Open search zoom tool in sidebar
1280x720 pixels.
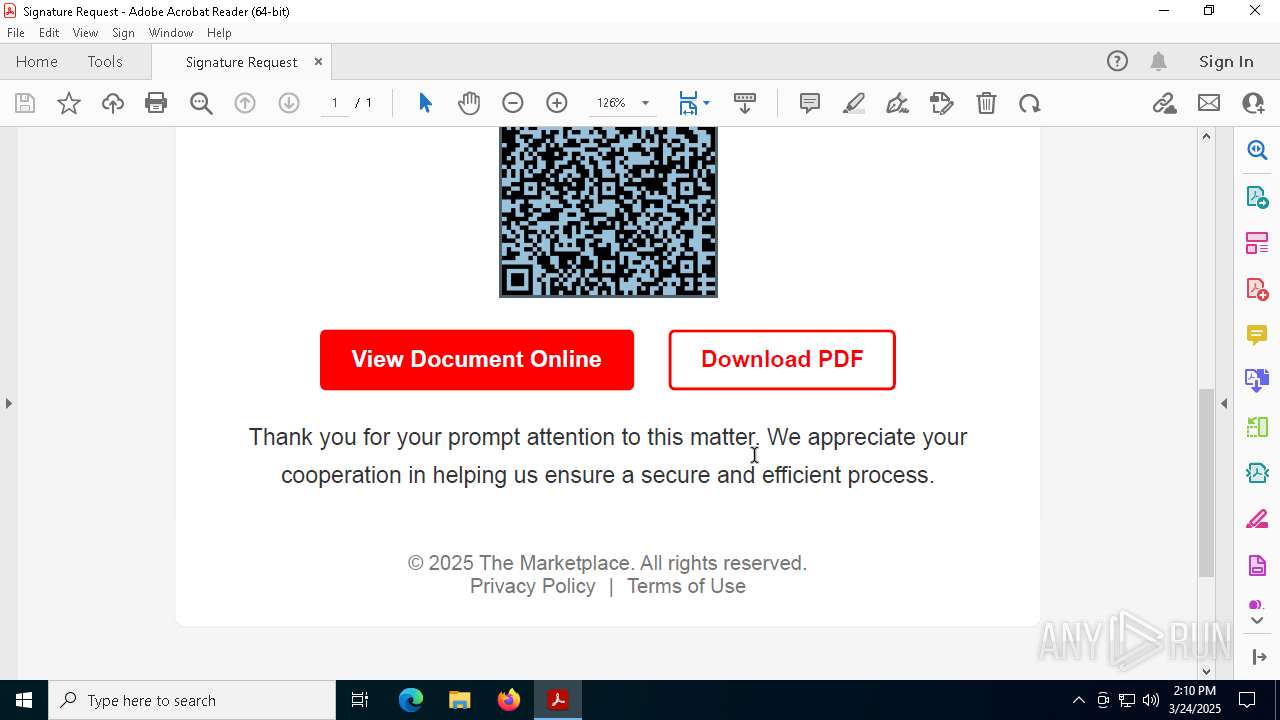pos(1257,150)
